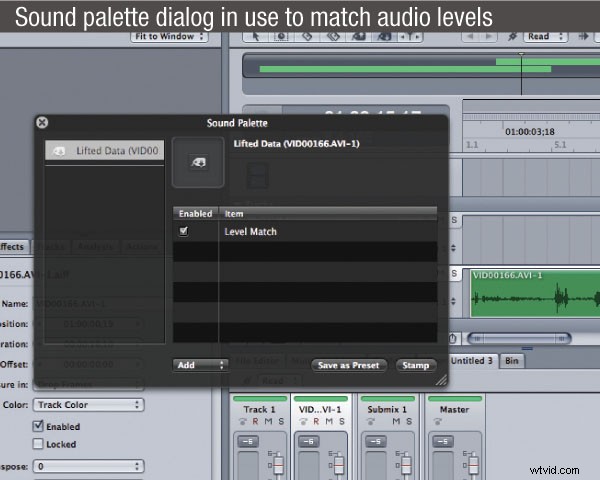Click Submix 1 output device icon

(x=370, y=421)
